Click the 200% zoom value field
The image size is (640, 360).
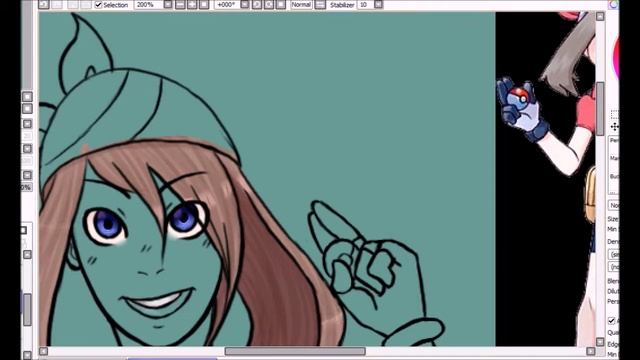pyautogui.click(x=149, y=5)
